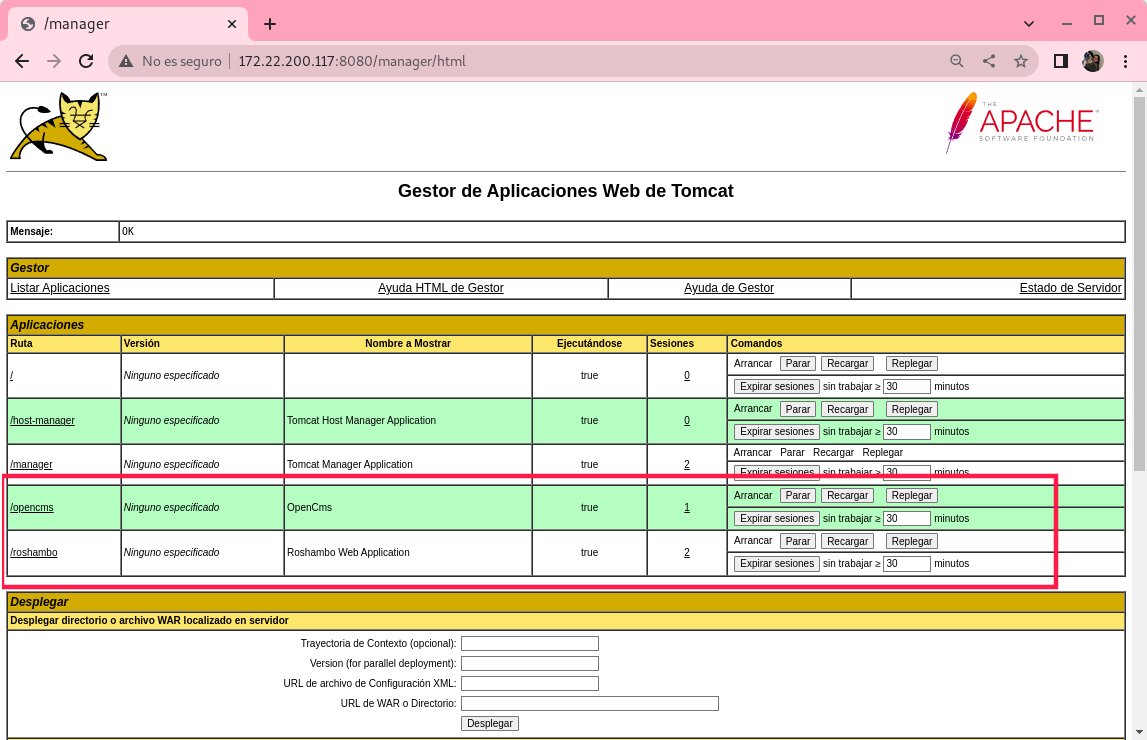
Task: Click Replegar button for /opencms
Action: click(911, 496)
